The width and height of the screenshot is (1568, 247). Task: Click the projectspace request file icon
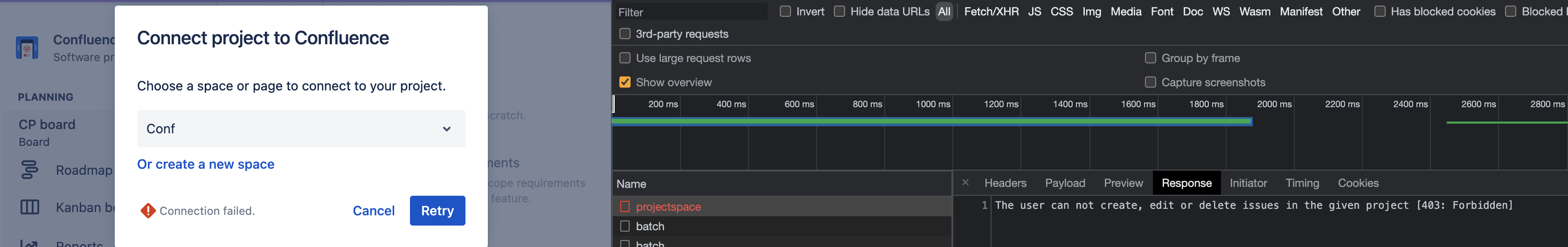coord(624,207)
